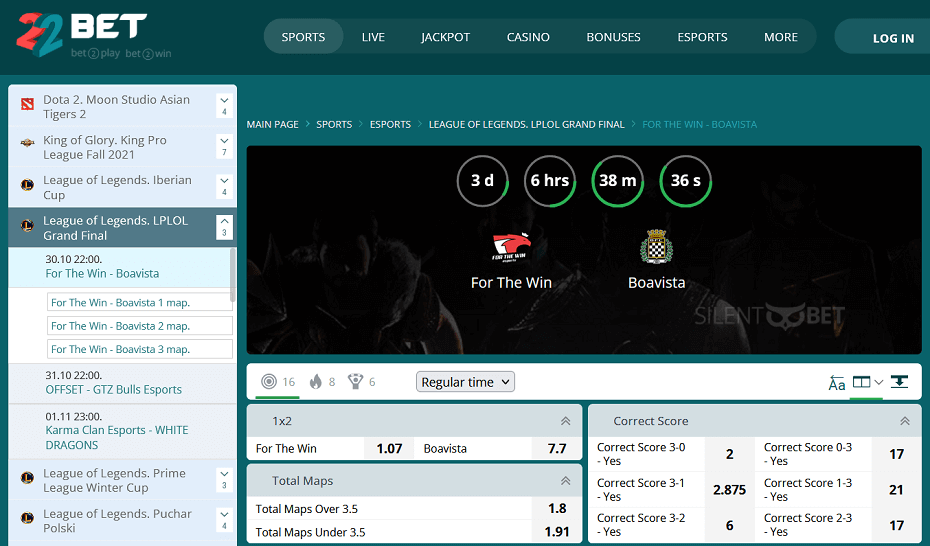Open For The Win - Boavista 3 map
The height and width of the screenshot is (546, 930).
click(x=140, y=349)
